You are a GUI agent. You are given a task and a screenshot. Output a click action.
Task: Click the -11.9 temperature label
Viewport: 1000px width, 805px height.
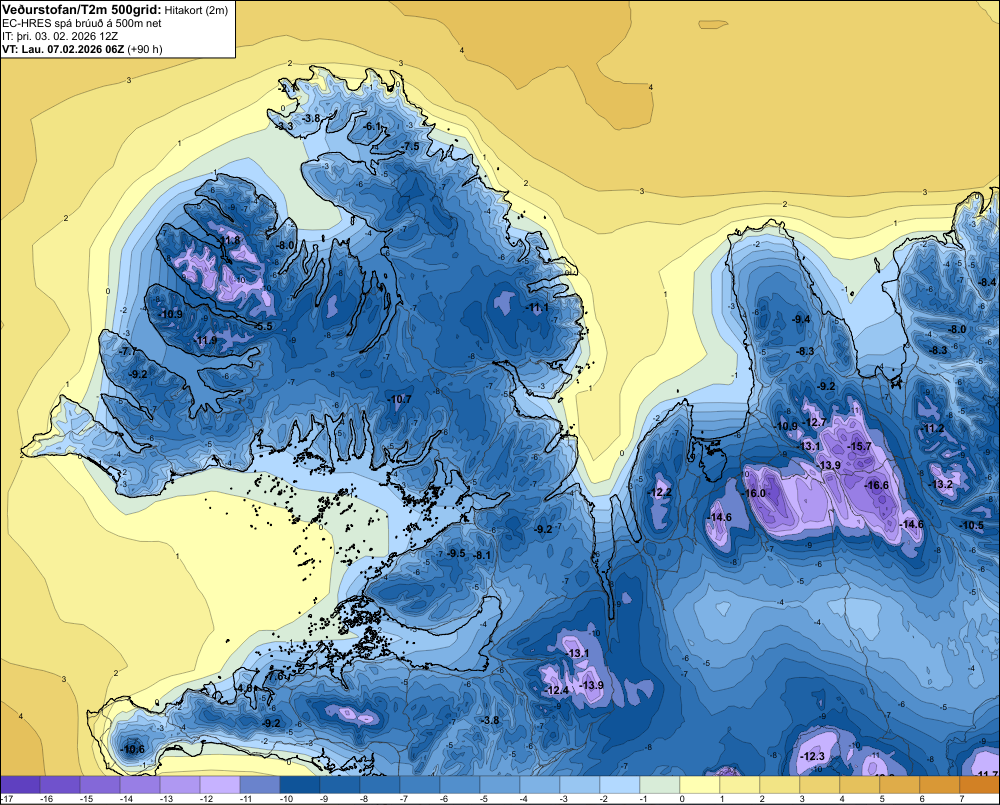(x=205, y=341)
